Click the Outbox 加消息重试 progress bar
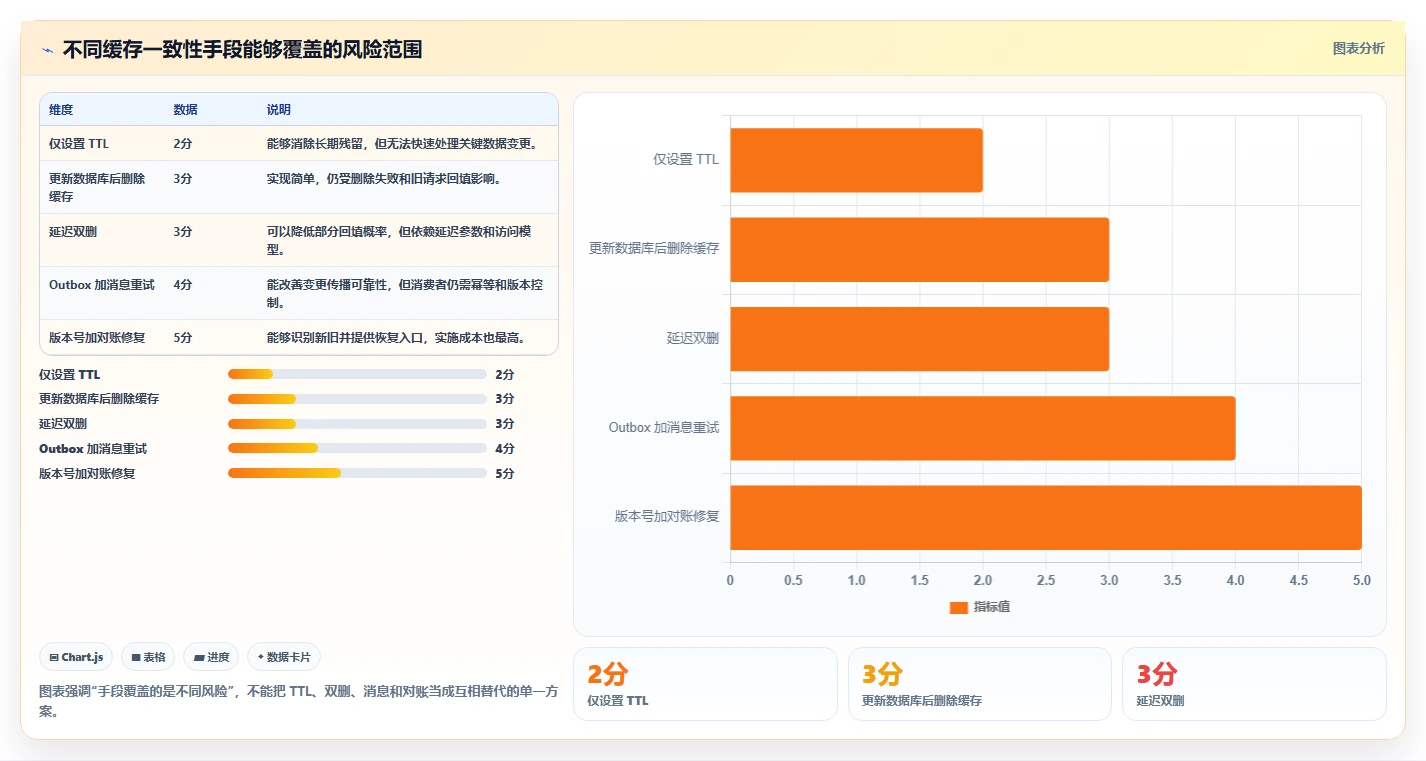Image resolution: width=1426 pixels, height=761 pixels. click(x=357, y=448)
